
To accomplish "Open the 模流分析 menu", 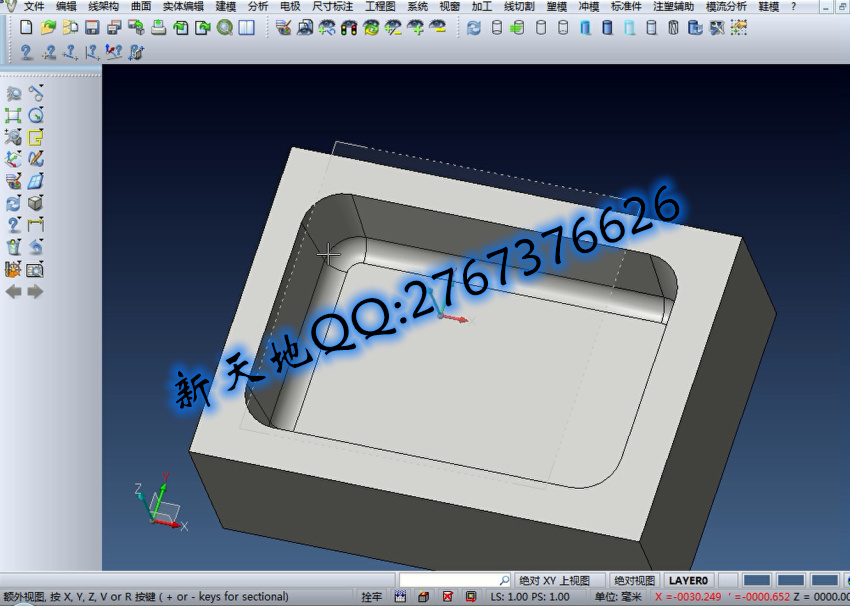I will point(725,6).
